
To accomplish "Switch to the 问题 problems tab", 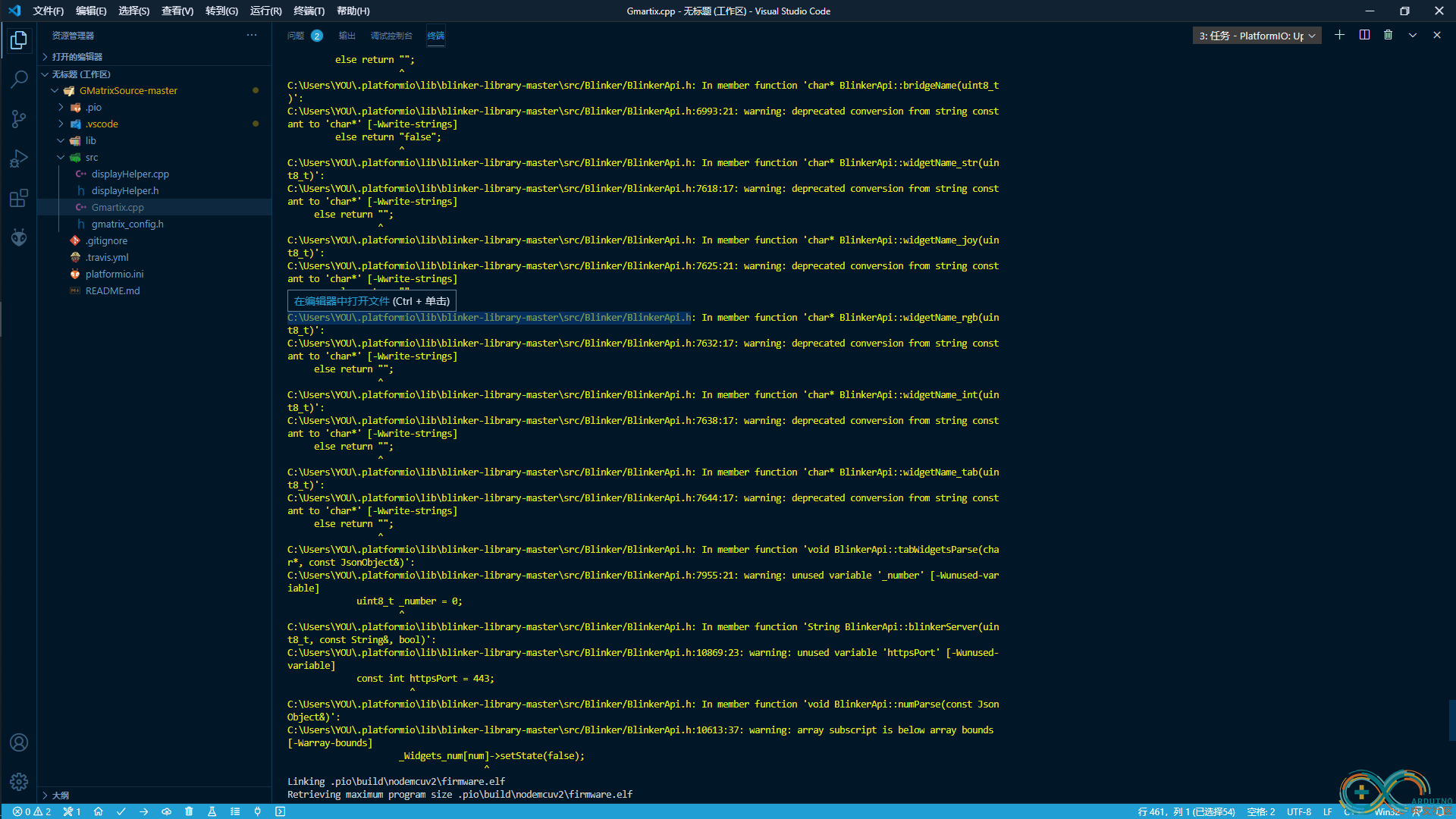I will [x=304, y=36].
